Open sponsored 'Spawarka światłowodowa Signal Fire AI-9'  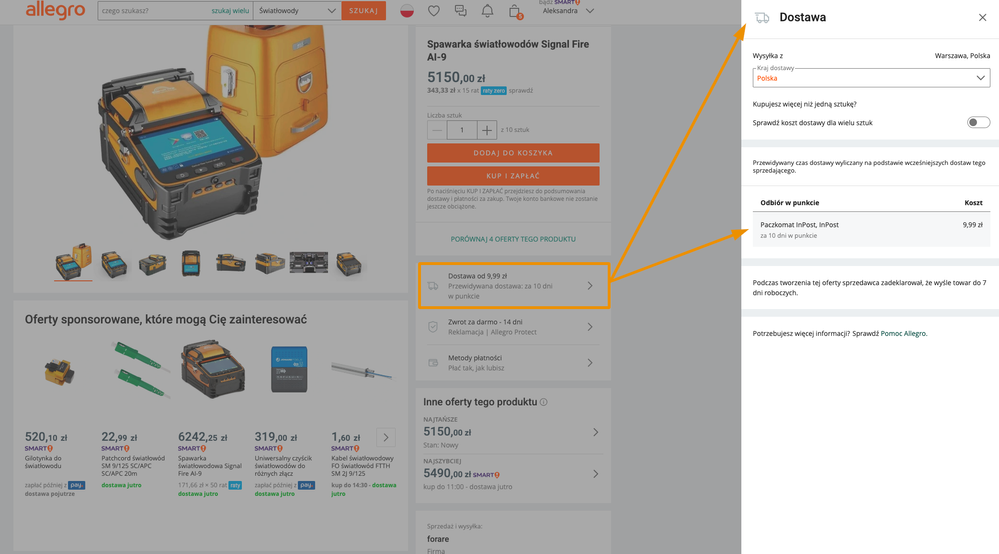click(210, 465)
